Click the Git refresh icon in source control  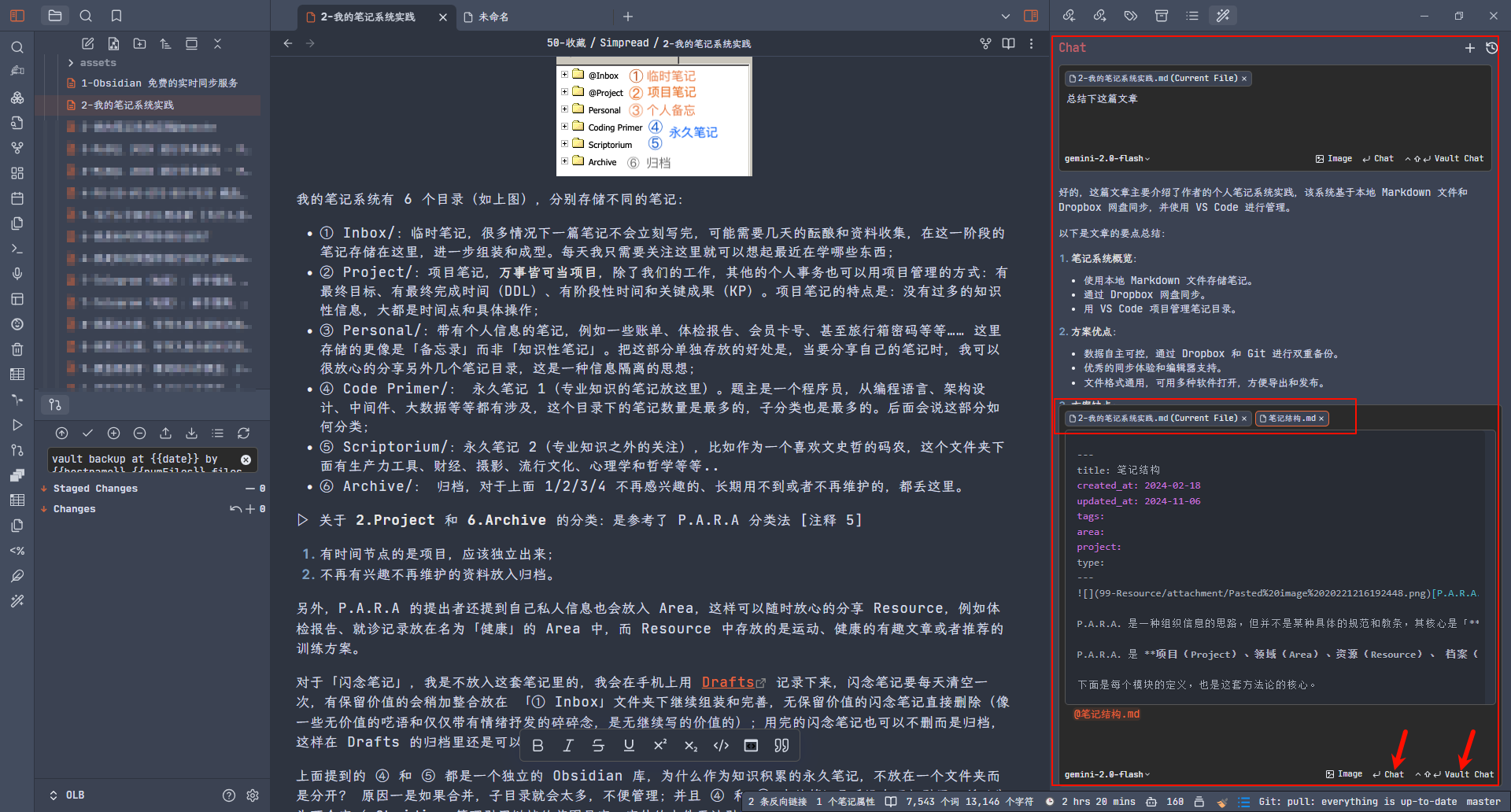coord(244,434)
